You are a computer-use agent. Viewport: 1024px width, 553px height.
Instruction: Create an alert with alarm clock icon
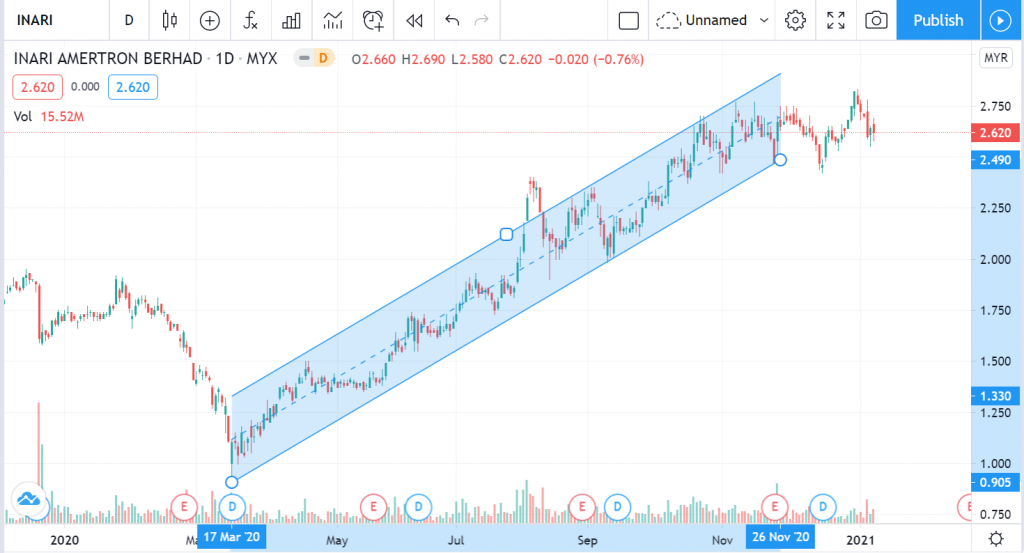pyautogui.click(x=373, y=21)
